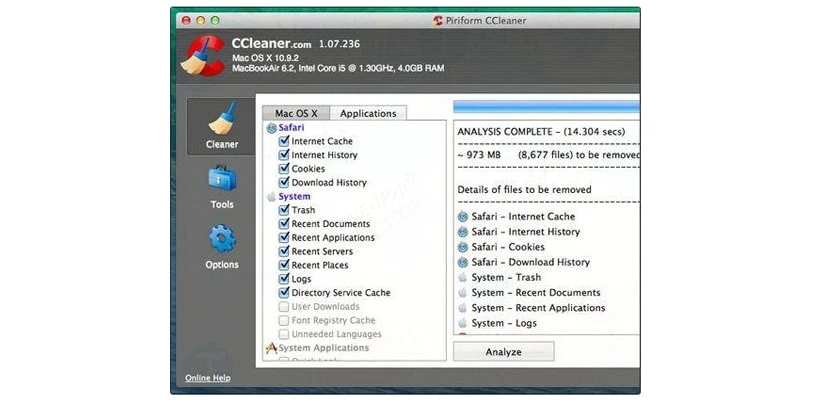Uncheck Recent Documents checkbox
The width and height of the screenshot is (840, 400).
284,224
